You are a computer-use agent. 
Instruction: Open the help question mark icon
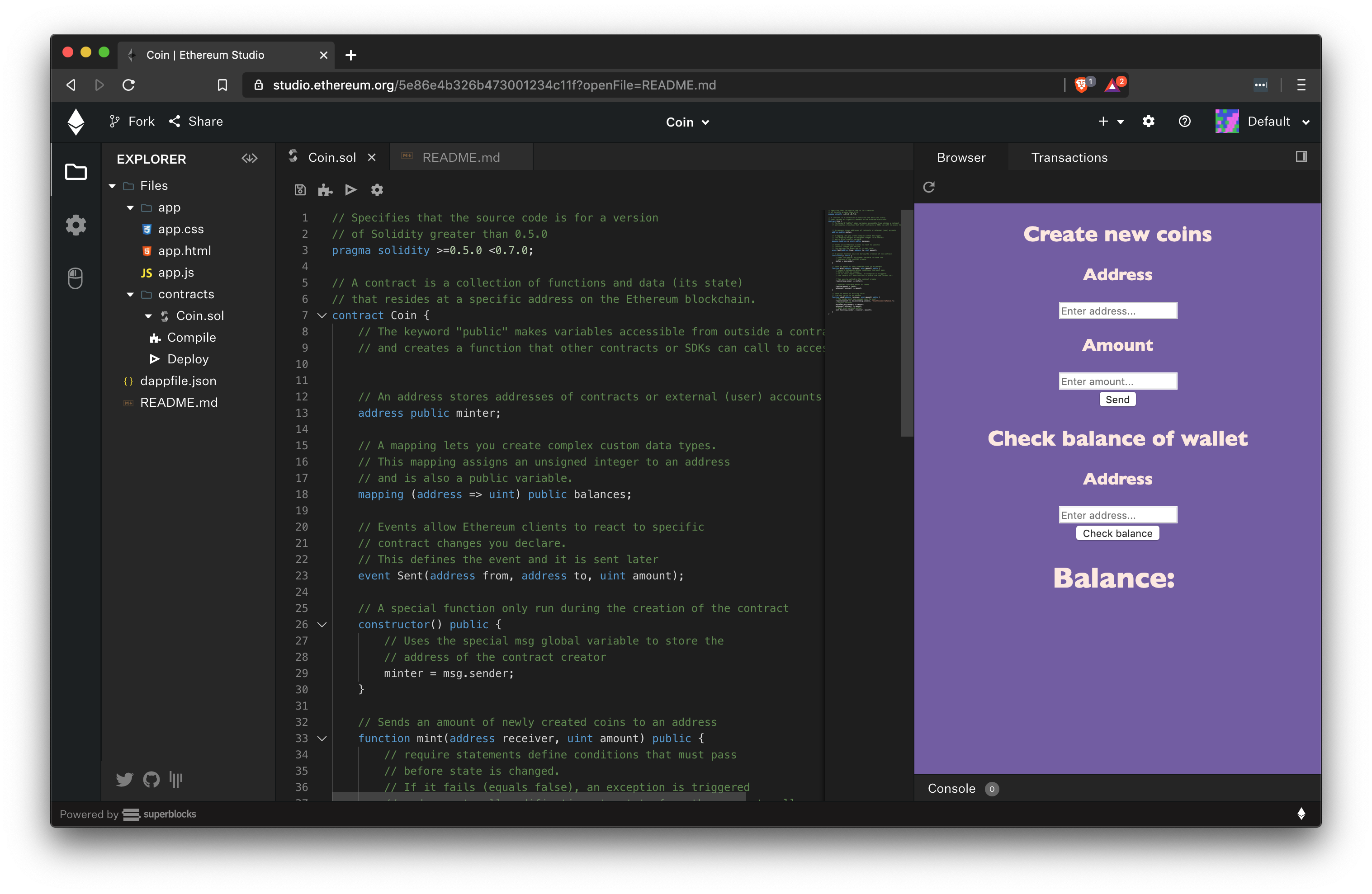[x=1185, y=122]
